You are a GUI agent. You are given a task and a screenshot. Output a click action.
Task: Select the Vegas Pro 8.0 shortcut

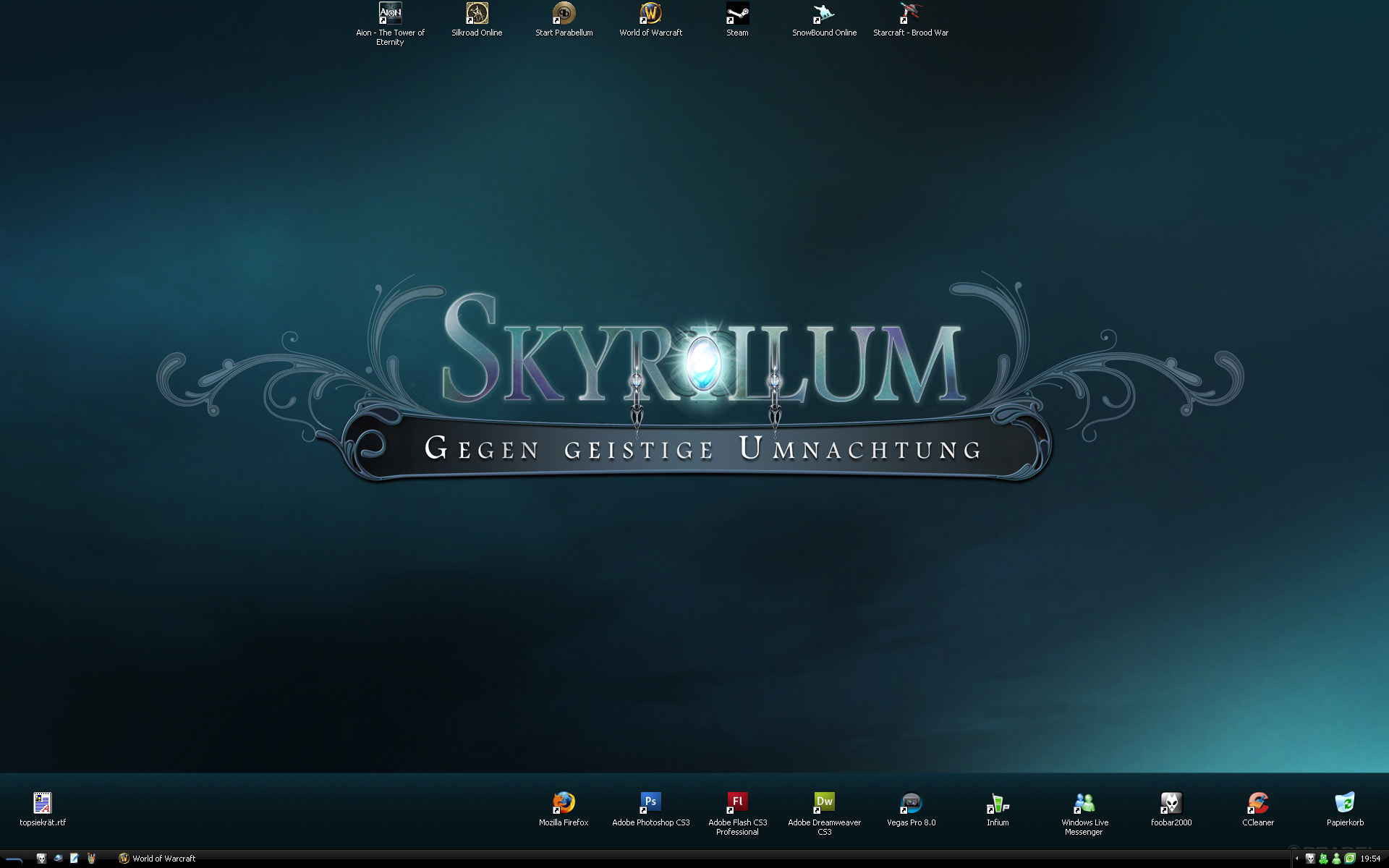(x=911, y=803)
